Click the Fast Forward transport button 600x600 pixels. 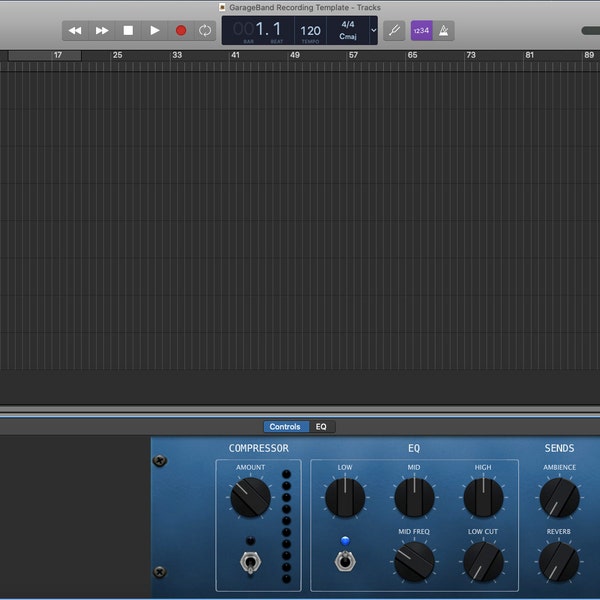102,31
